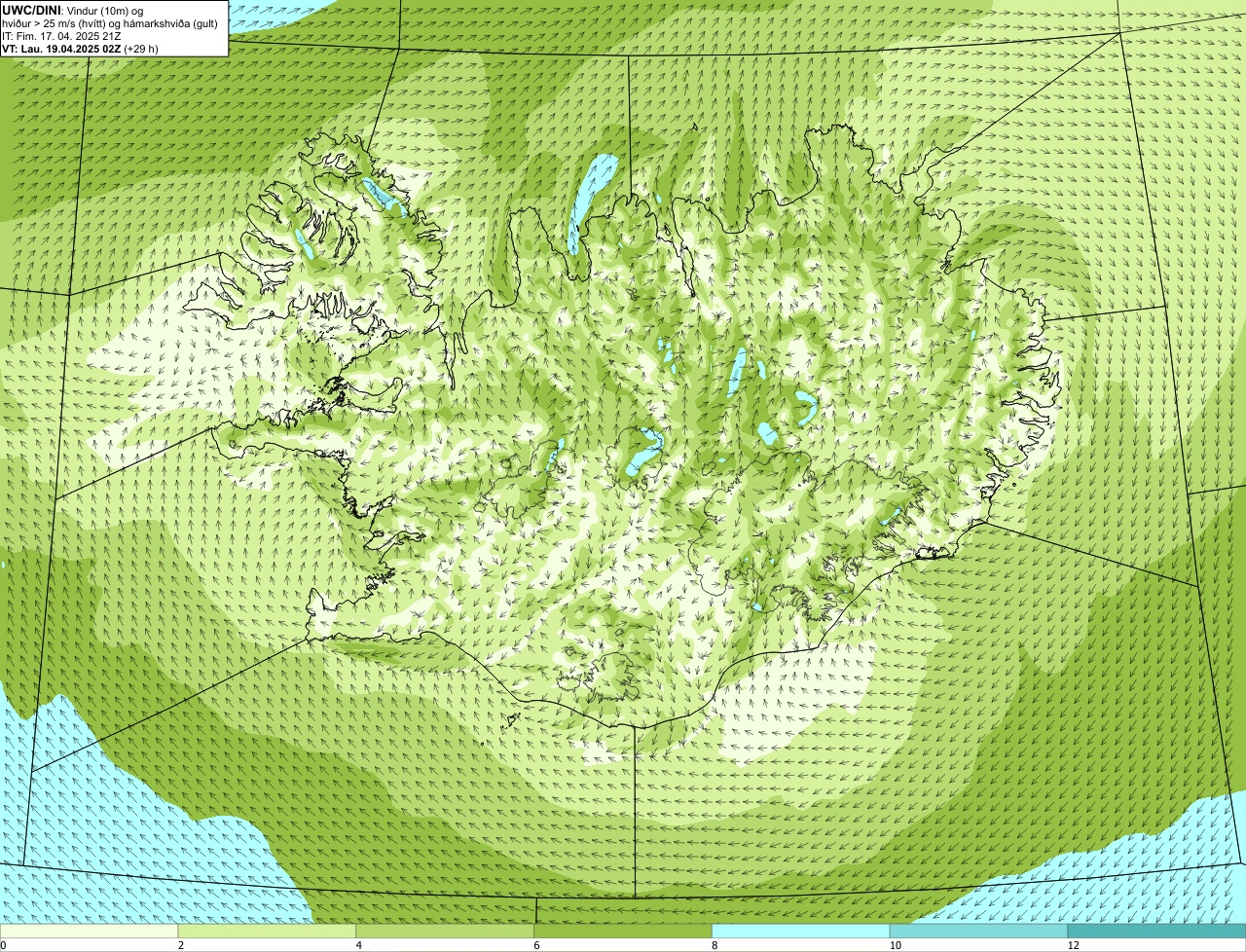Click the pale yellow 0–2 legend swatch
Screen dimensions: 1246x952
(90, 931)
